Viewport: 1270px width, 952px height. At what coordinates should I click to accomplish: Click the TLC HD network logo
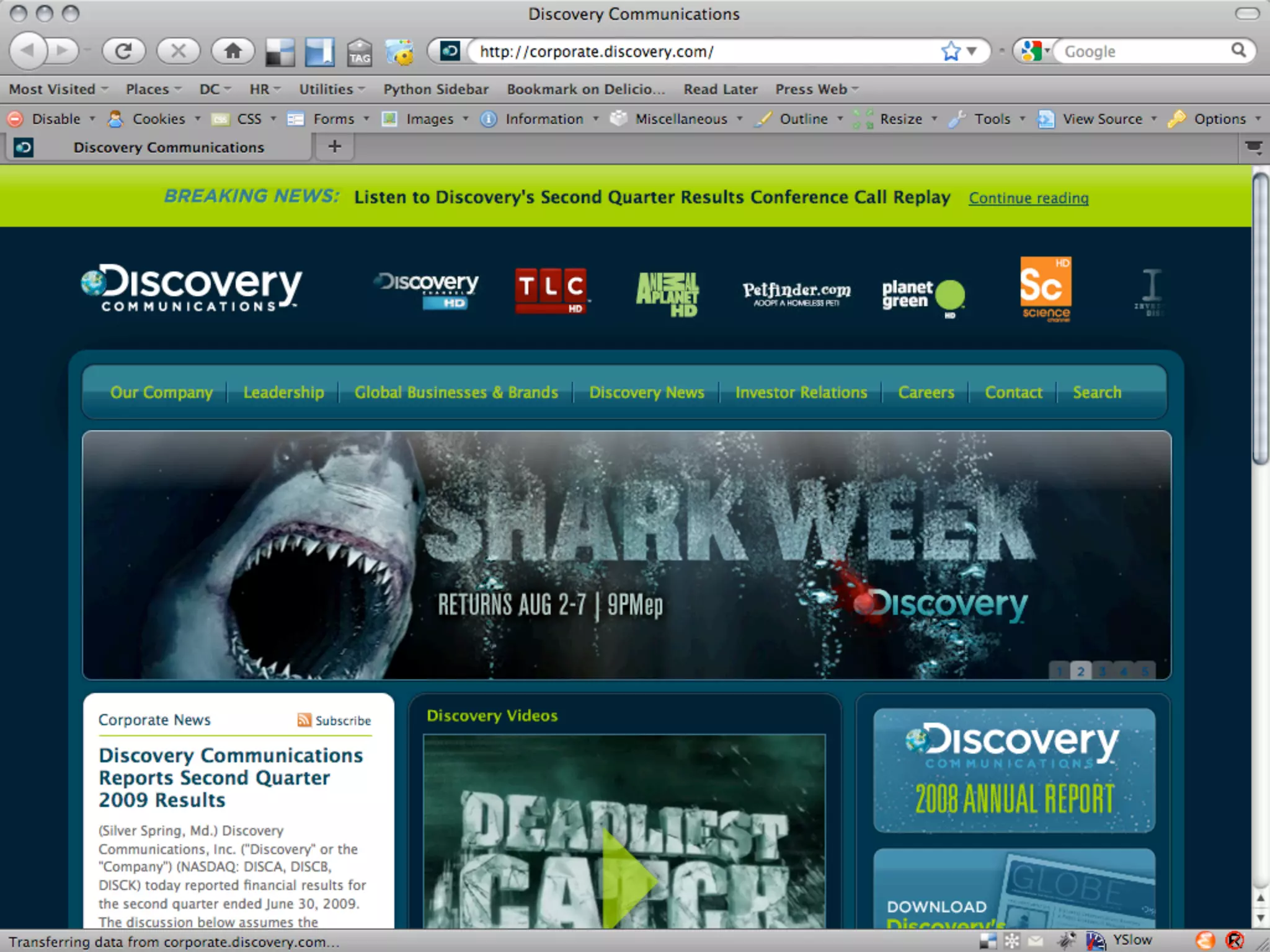click(x=551, y=290)
